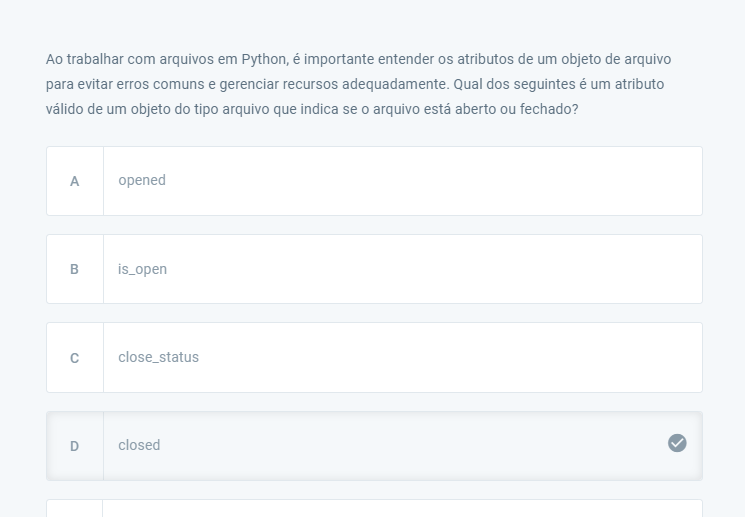Click the letter cell of the fifth option

(75, 508)
